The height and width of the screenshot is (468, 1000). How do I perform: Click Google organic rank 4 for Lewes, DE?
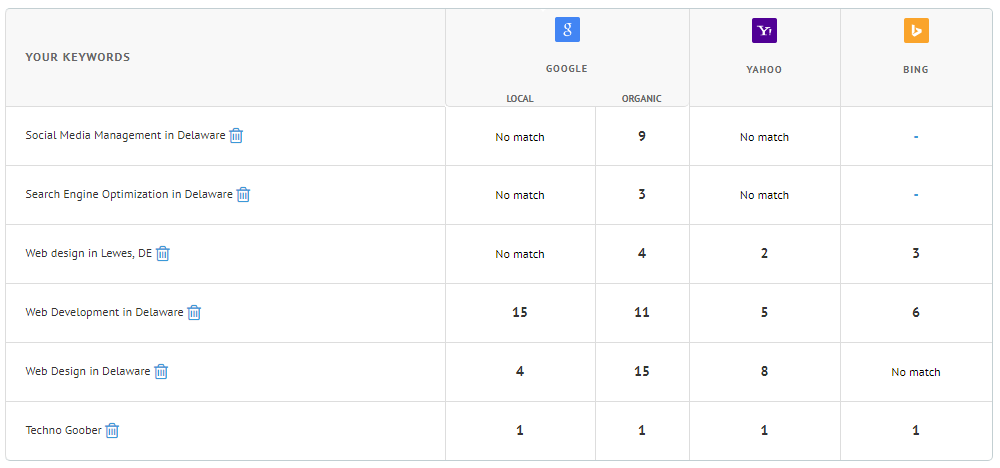[642, 254]
